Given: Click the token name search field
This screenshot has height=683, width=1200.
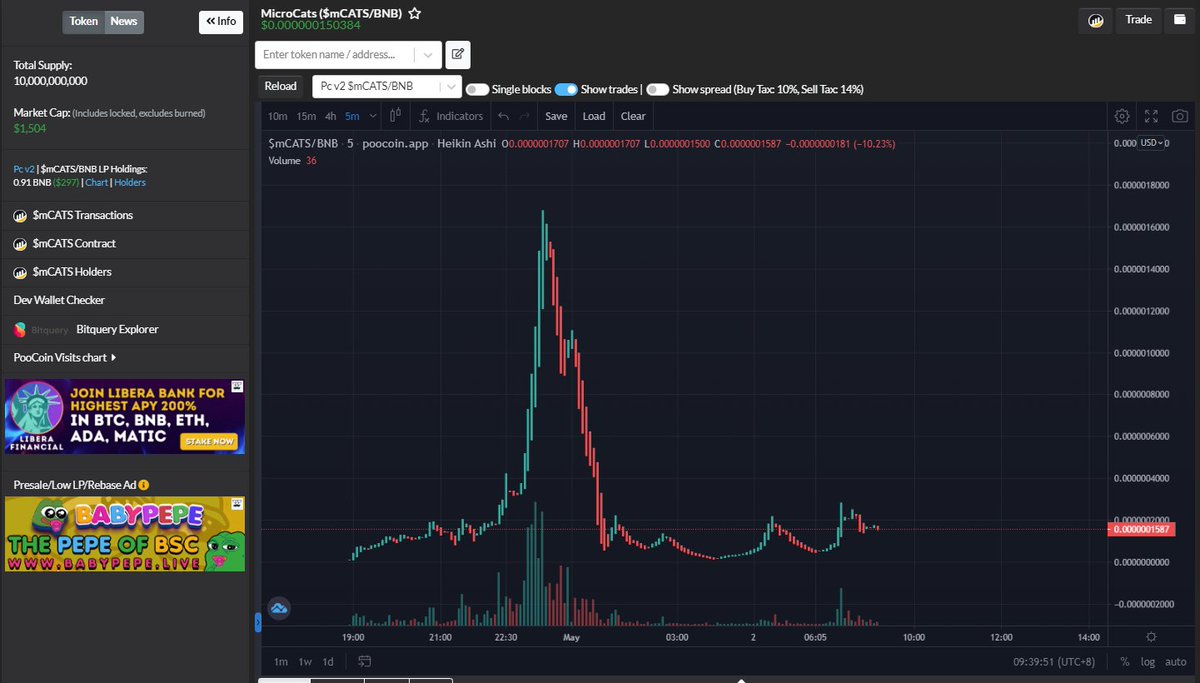Looking at the screenshot, I should pos(336,55).
